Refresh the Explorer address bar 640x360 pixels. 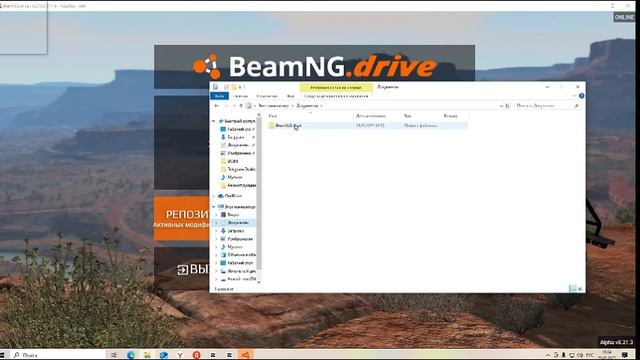pos(508,106)
